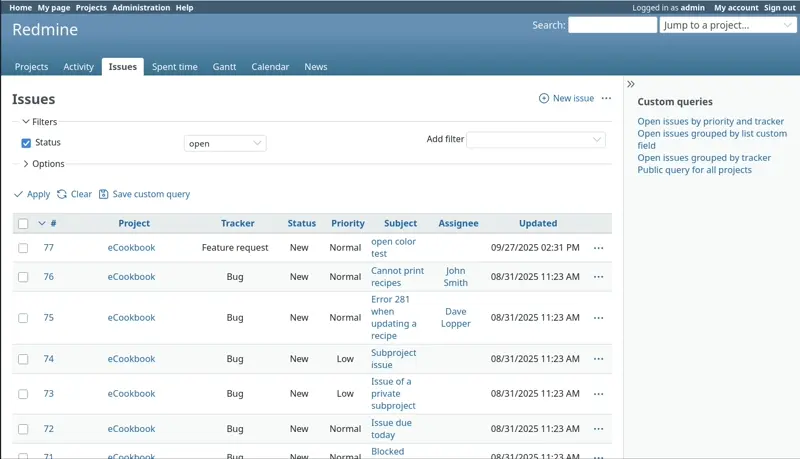Open the Status filter dropdown set to open
The image size is (800, 459).
click(225, 144)
